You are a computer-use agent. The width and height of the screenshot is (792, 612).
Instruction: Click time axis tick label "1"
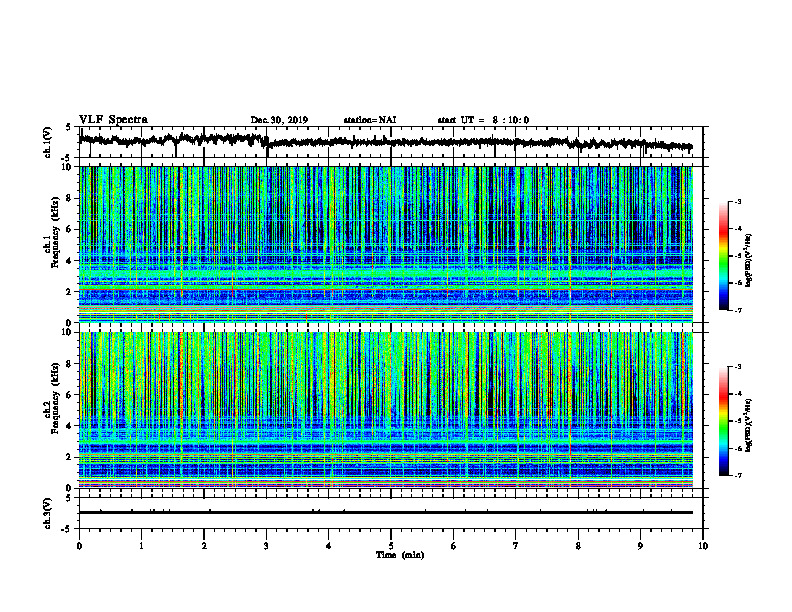point(141,546)
